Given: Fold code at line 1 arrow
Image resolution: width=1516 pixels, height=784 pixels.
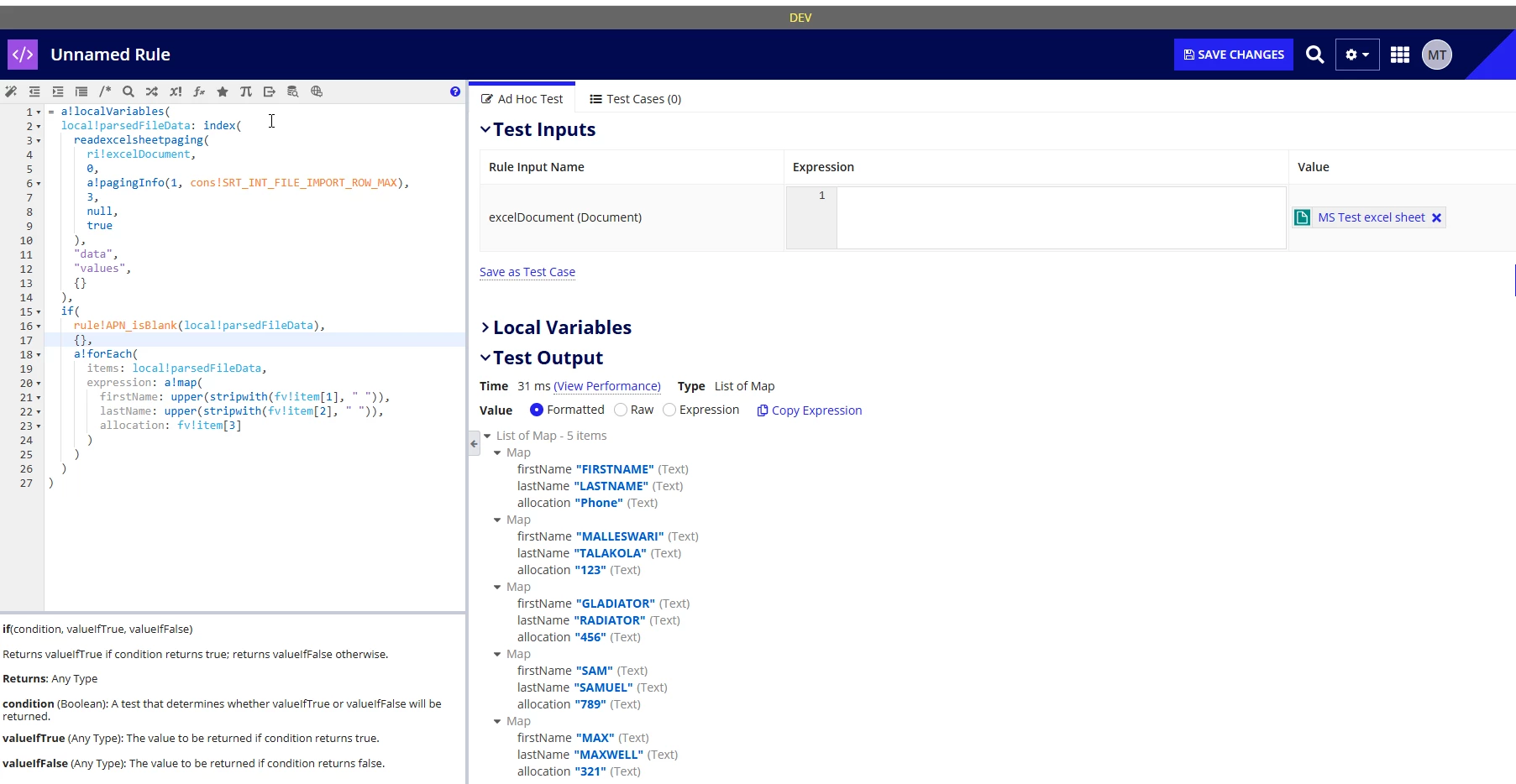Looking at the screenshot, I should (x=39, y=112).
